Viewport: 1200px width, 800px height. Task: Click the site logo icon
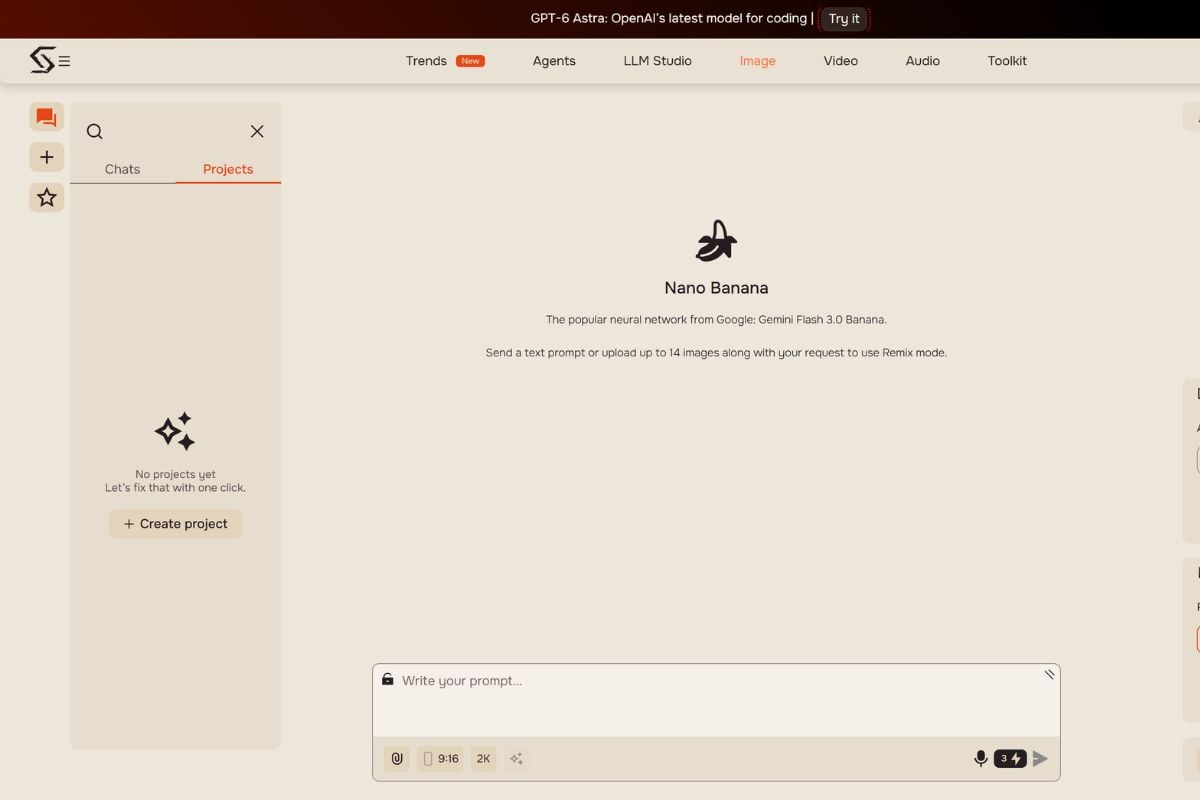tap(42, 60)
